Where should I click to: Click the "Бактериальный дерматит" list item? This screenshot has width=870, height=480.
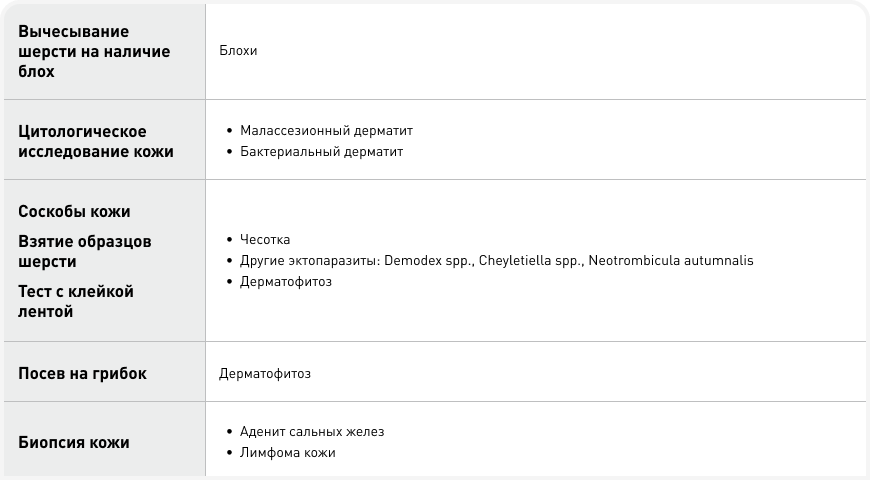click(x=321, y=152)
